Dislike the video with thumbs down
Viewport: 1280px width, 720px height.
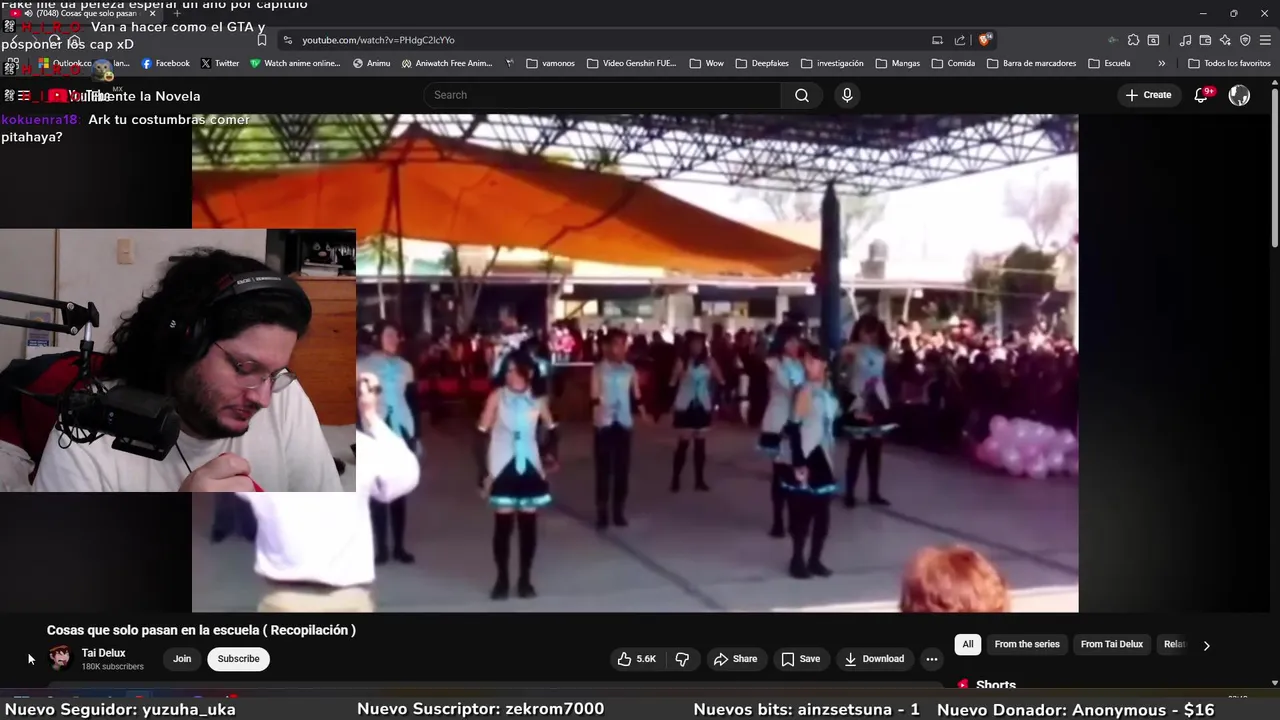(x=682, y=659)
